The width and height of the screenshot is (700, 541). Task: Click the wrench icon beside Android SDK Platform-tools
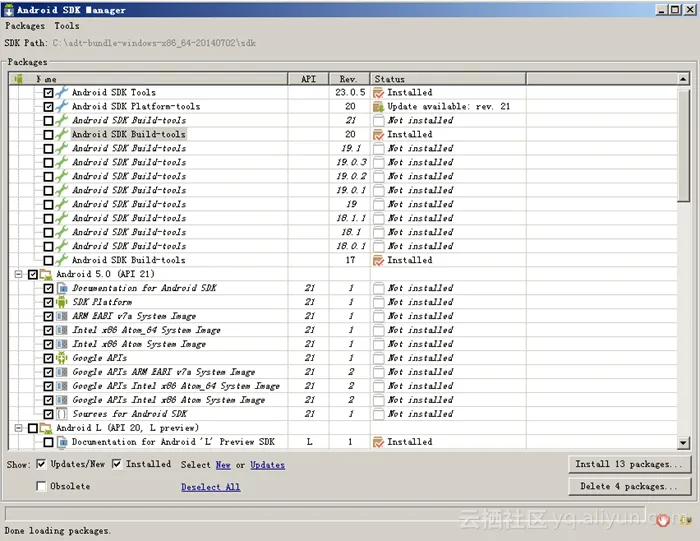pyautogui.click(x=62, y=106)
